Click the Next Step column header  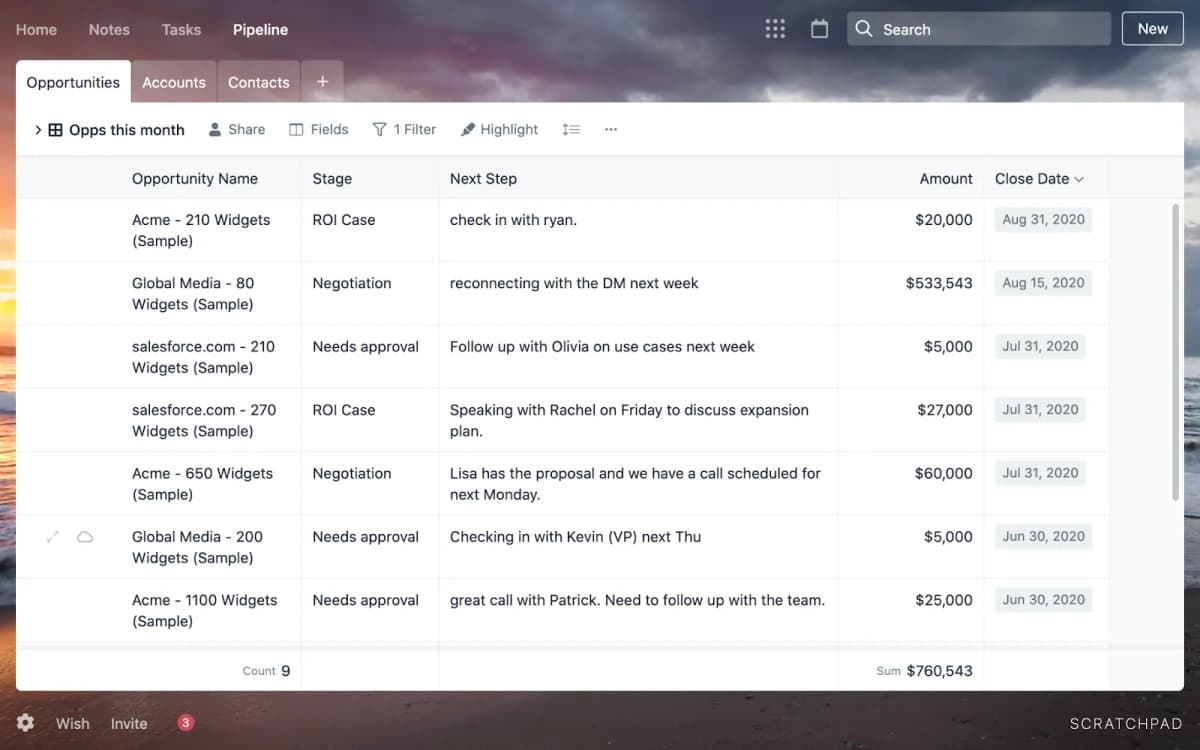483,179
